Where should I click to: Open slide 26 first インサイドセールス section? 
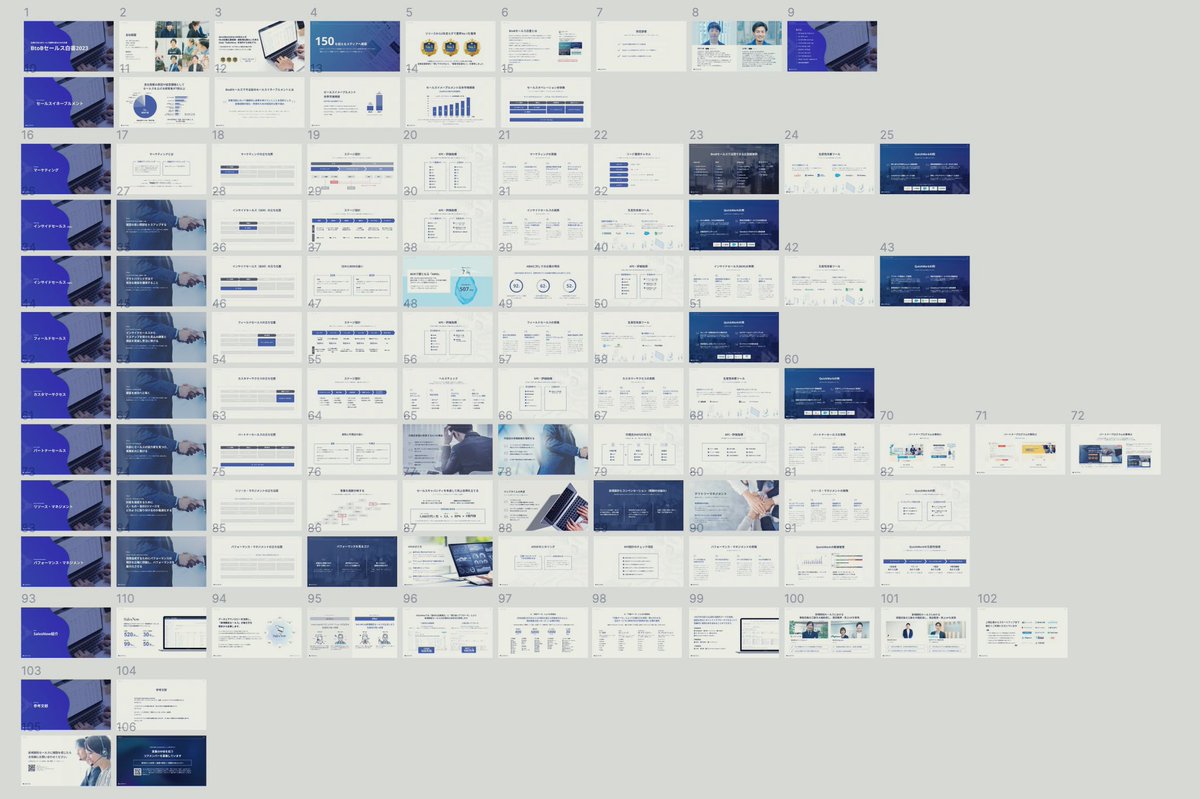click(x=67, y=225)
